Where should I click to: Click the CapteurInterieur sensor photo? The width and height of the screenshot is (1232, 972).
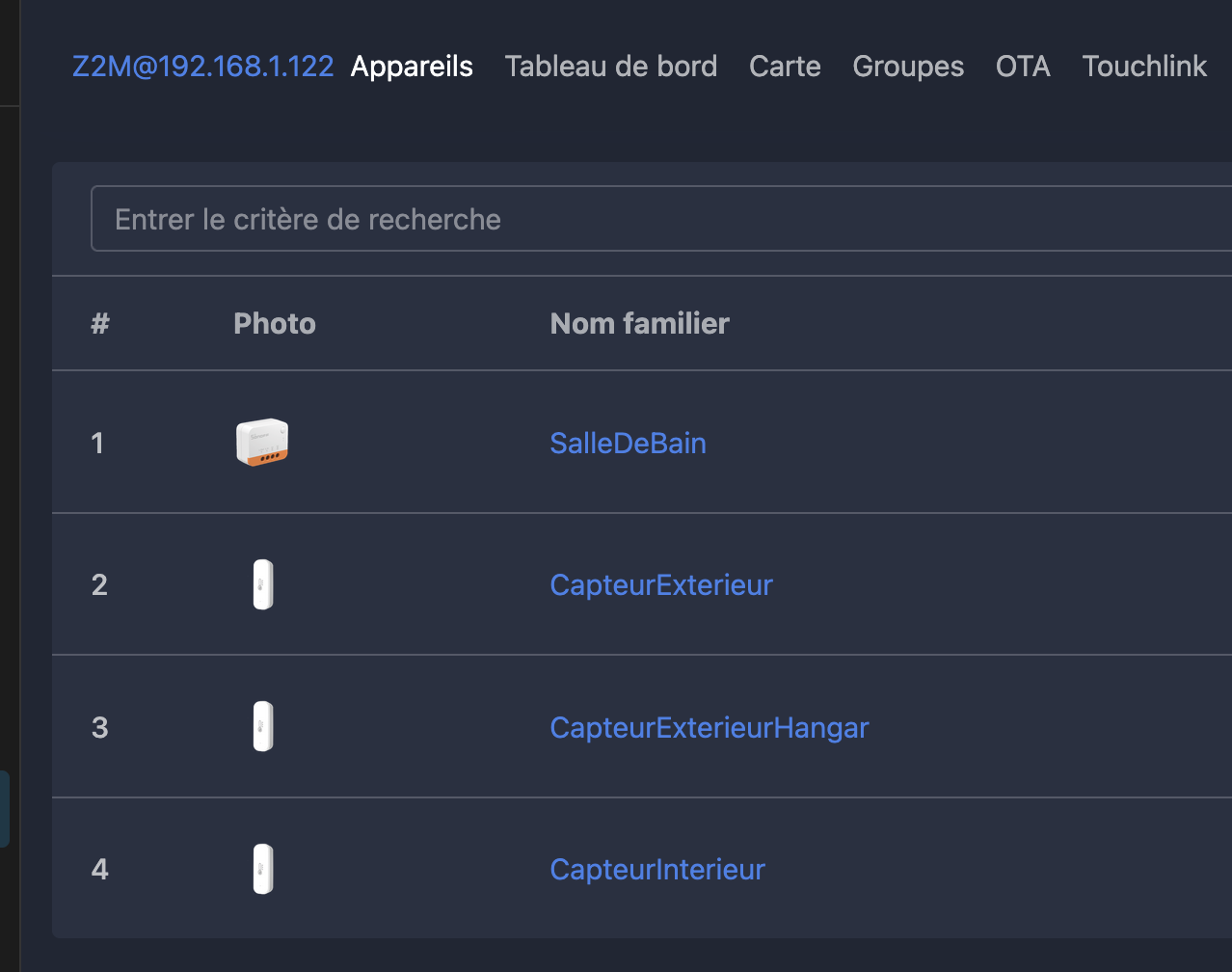[263, 869]
